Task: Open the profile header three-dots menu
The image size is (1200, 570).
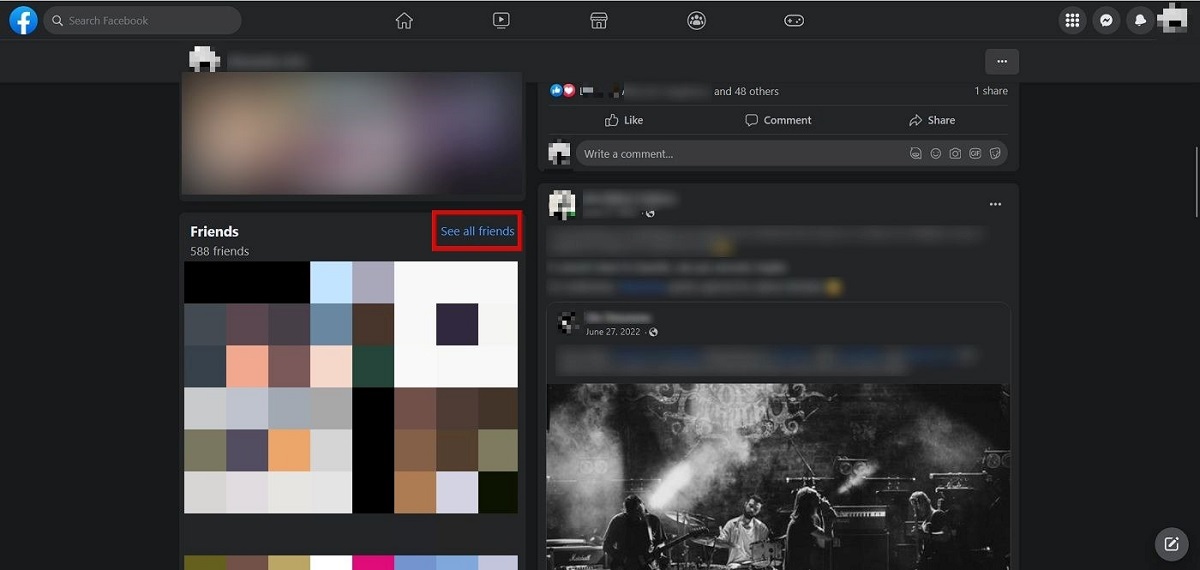Action: 1002,61
